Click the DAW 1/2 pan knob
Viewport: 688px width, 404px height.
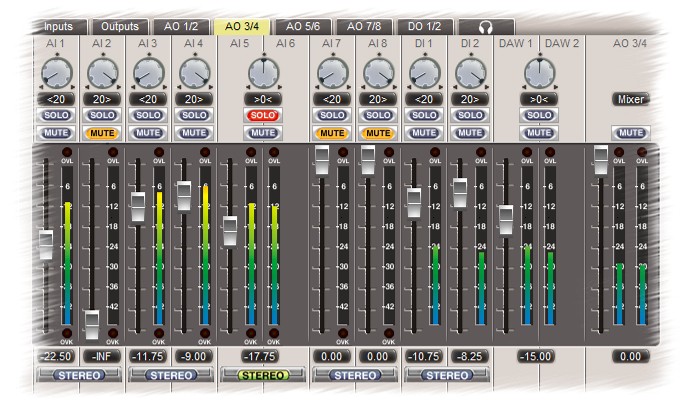click(540, 73)
